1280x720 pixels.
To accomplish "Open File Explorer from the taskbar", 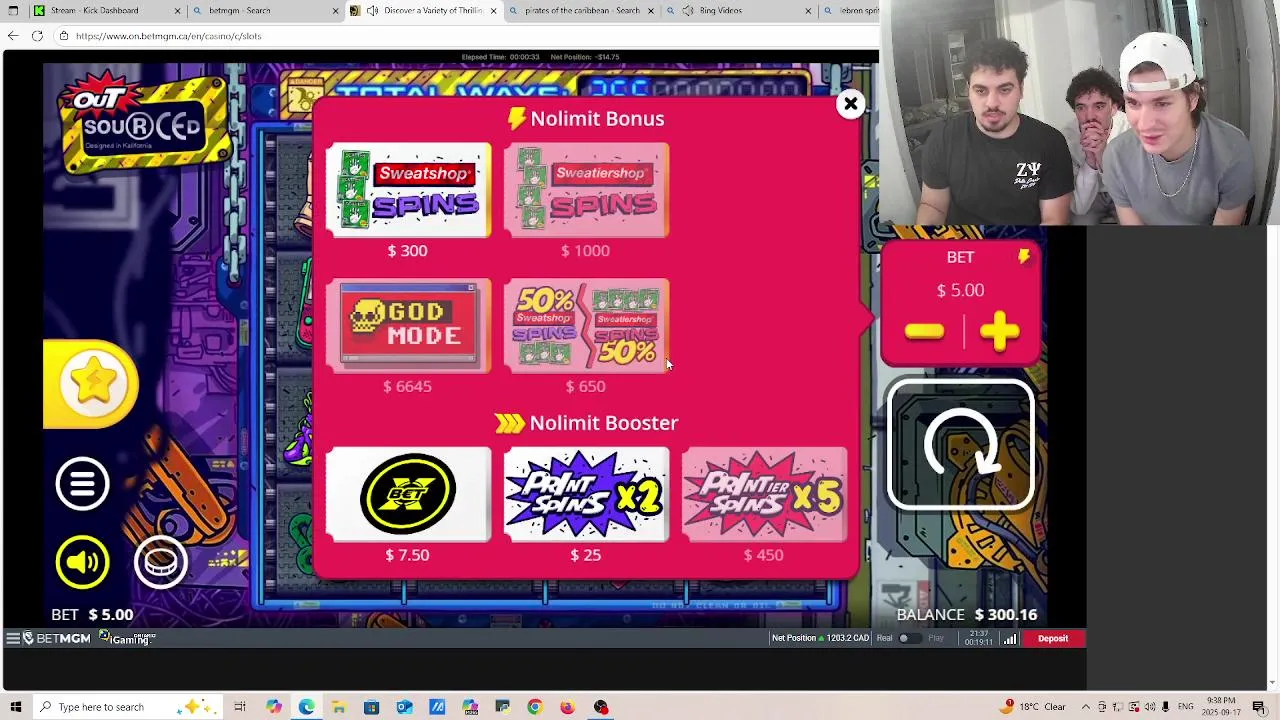I will (339, 707).
